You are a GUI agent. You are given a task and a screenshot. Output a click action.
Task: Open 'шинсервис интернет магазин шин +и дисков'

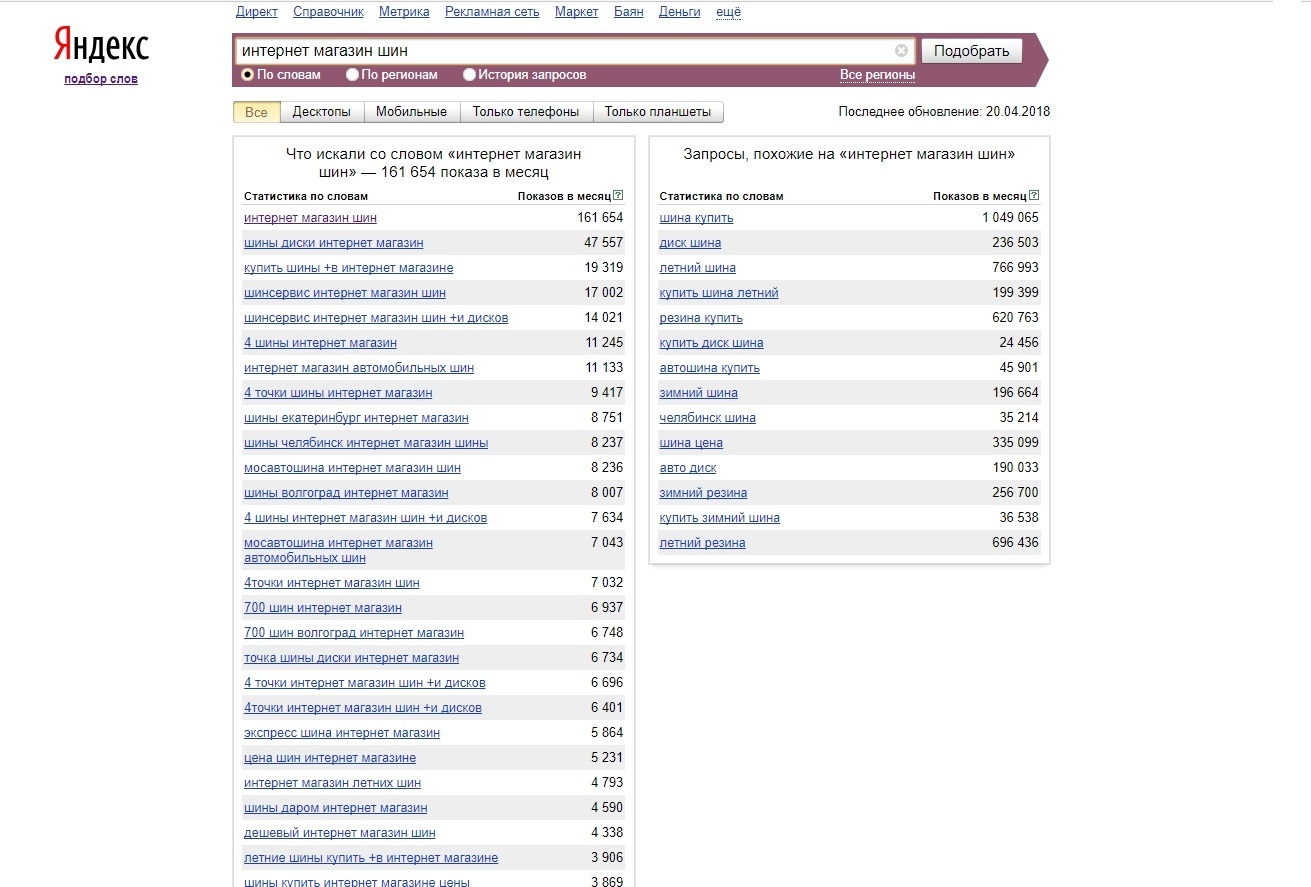click(376, 318)
